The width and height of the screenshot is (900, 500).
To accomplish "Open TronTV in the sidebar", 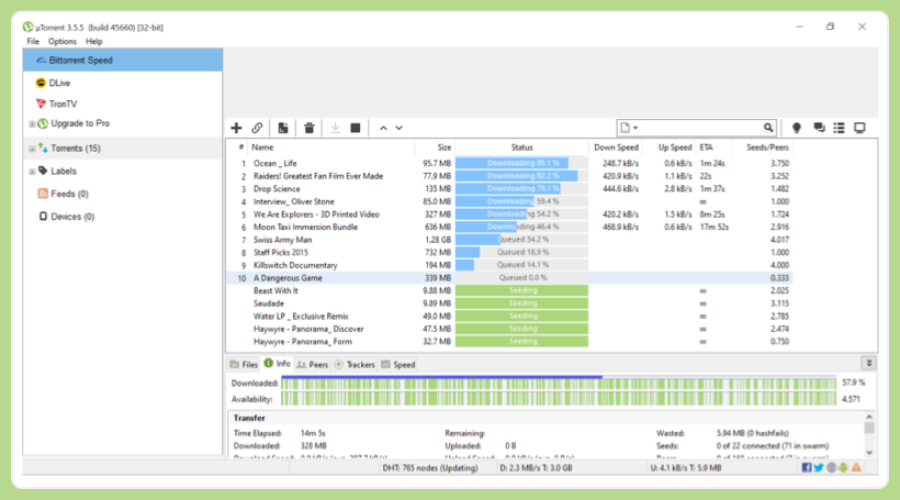I will pyautogui.click(x=63, y=104).
